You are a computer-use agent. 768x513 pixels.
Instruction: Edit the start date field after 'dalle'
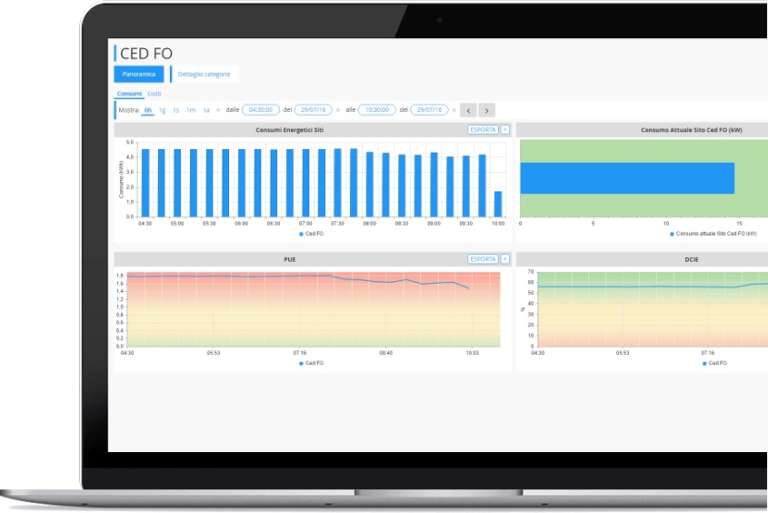tap(313, 110)
